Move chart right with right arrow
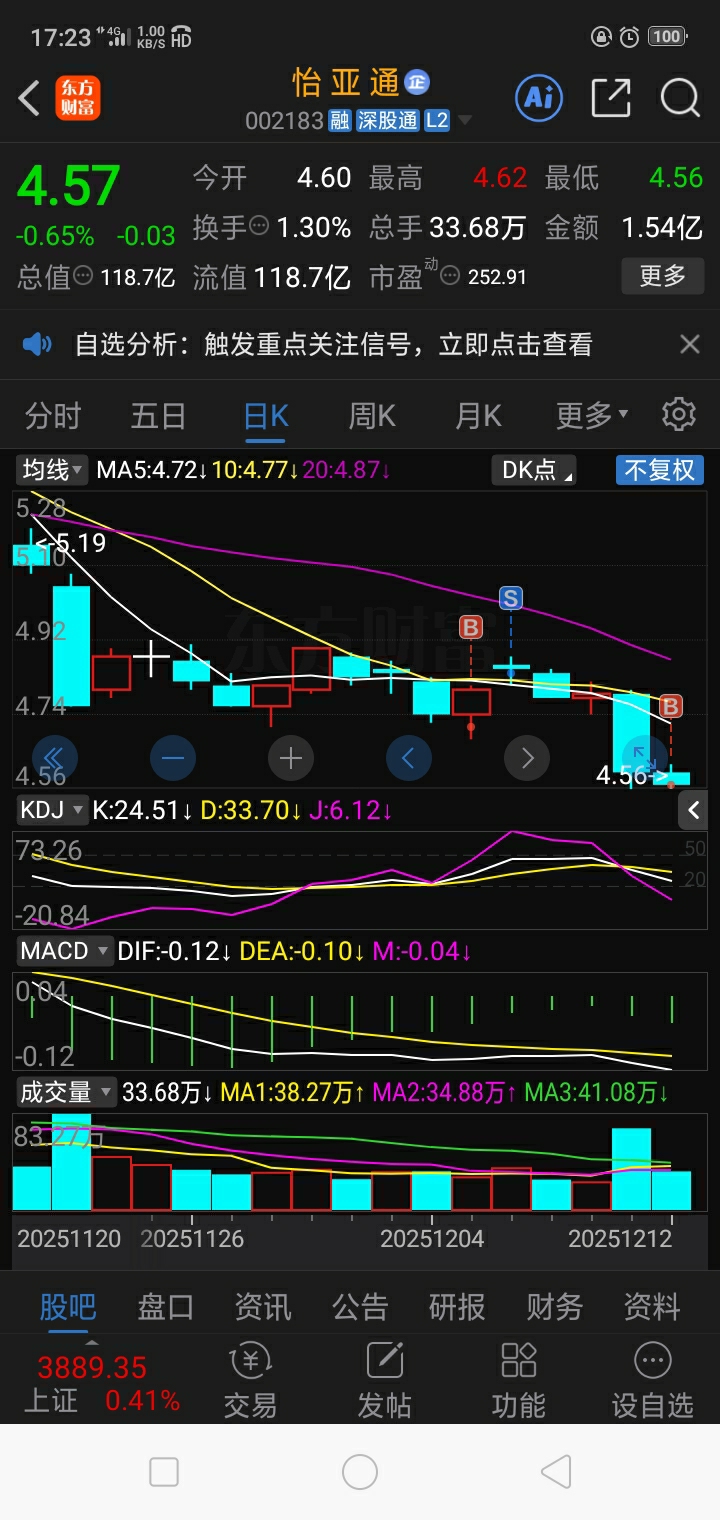The height and width of the screenshot is (1520, 720). pos(527,758)
